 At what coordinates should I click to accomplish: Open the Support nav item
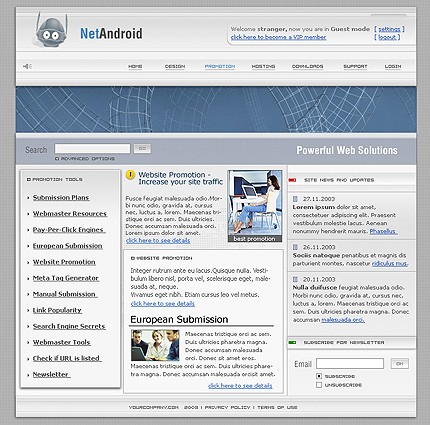pos(355,66)
